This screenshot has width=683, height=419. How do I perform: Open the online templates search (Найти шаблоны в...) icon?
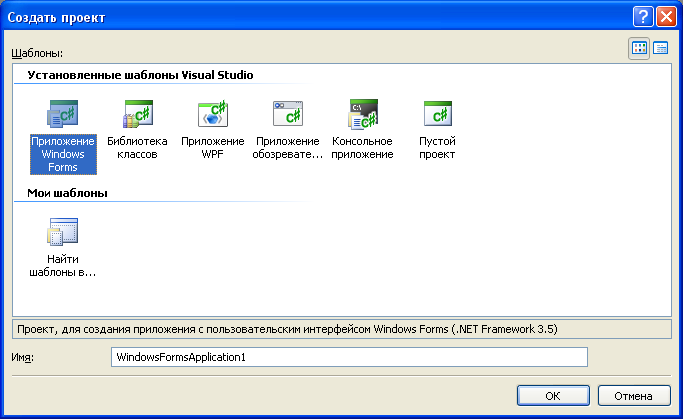click(63, 232)
